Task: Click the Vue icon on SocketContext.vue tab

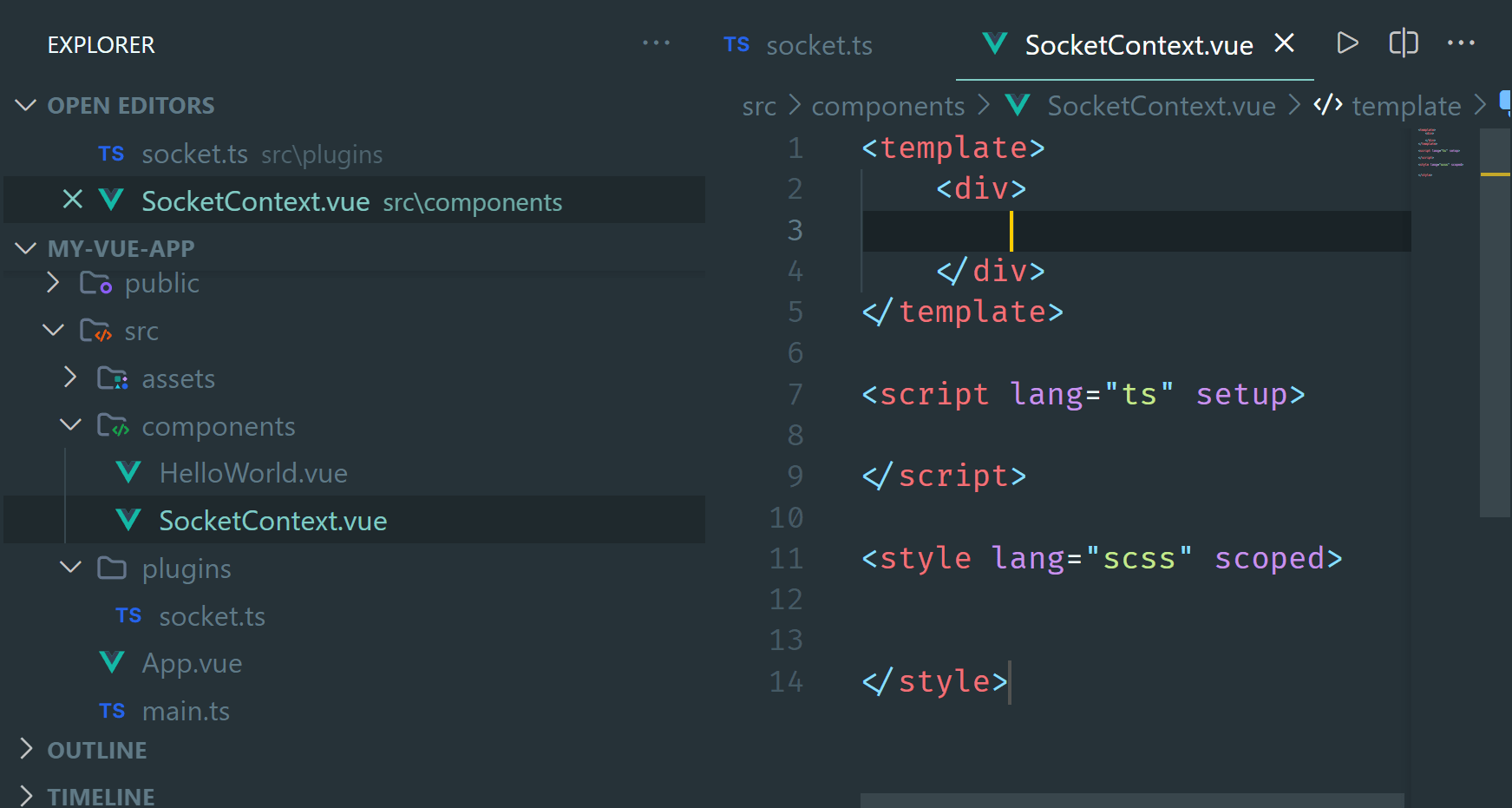Action: tap(994, 43)
